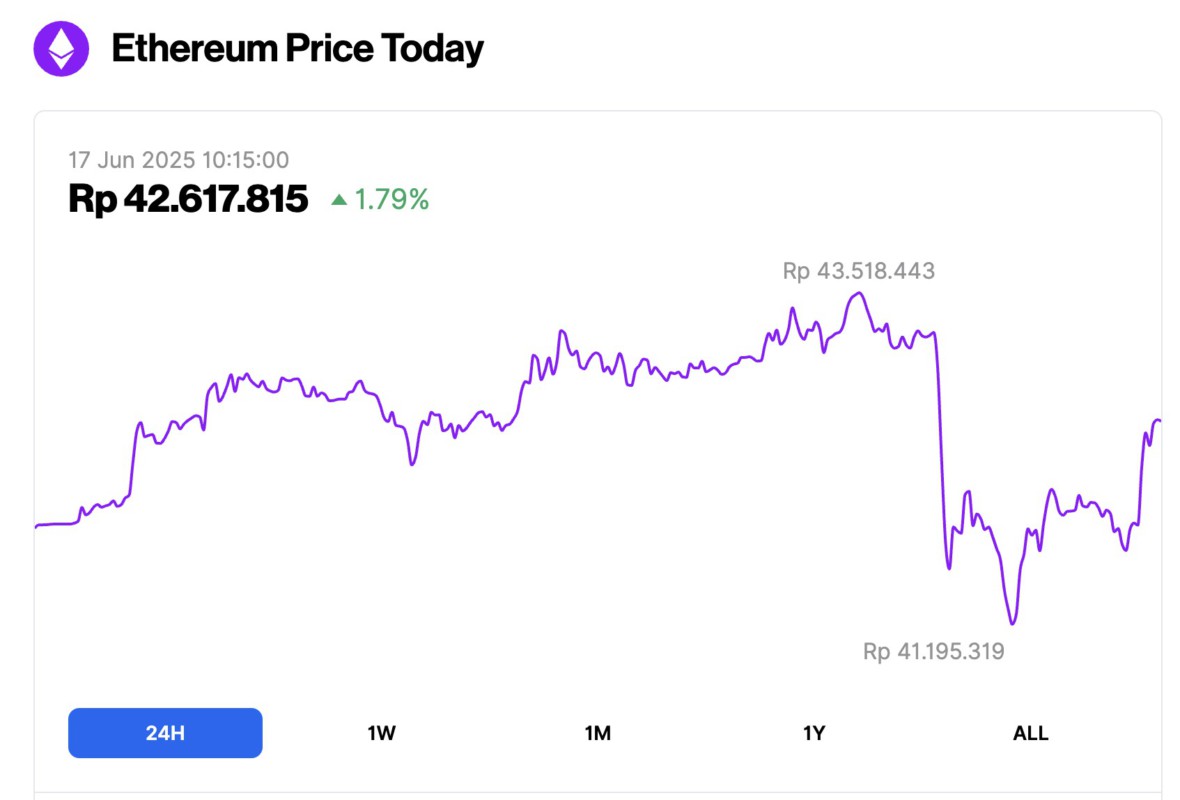Switch to the 1W chart view

click(x=381, y=732)
